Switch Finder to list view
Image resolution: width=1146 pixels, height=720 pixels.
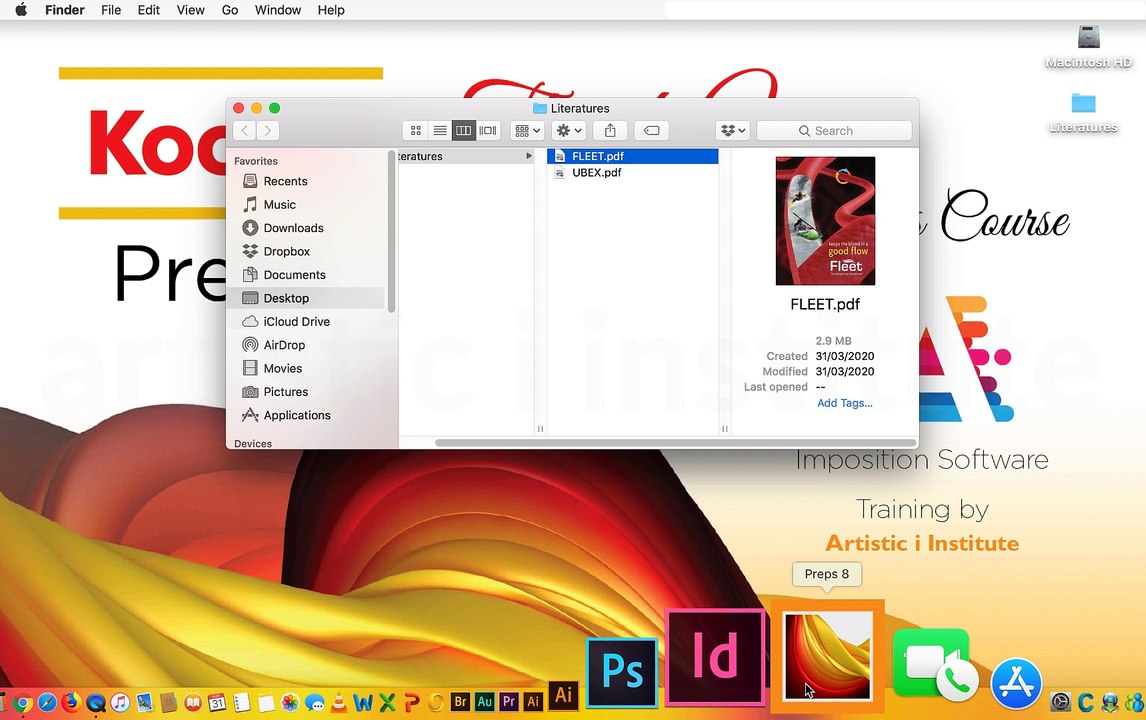440,131
